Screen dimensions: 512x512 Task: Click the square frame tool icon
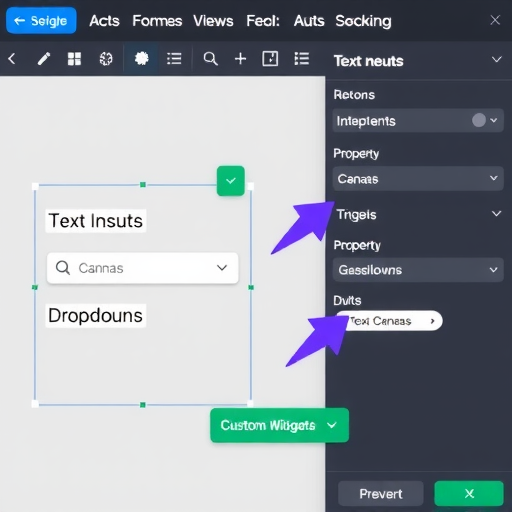270,59
